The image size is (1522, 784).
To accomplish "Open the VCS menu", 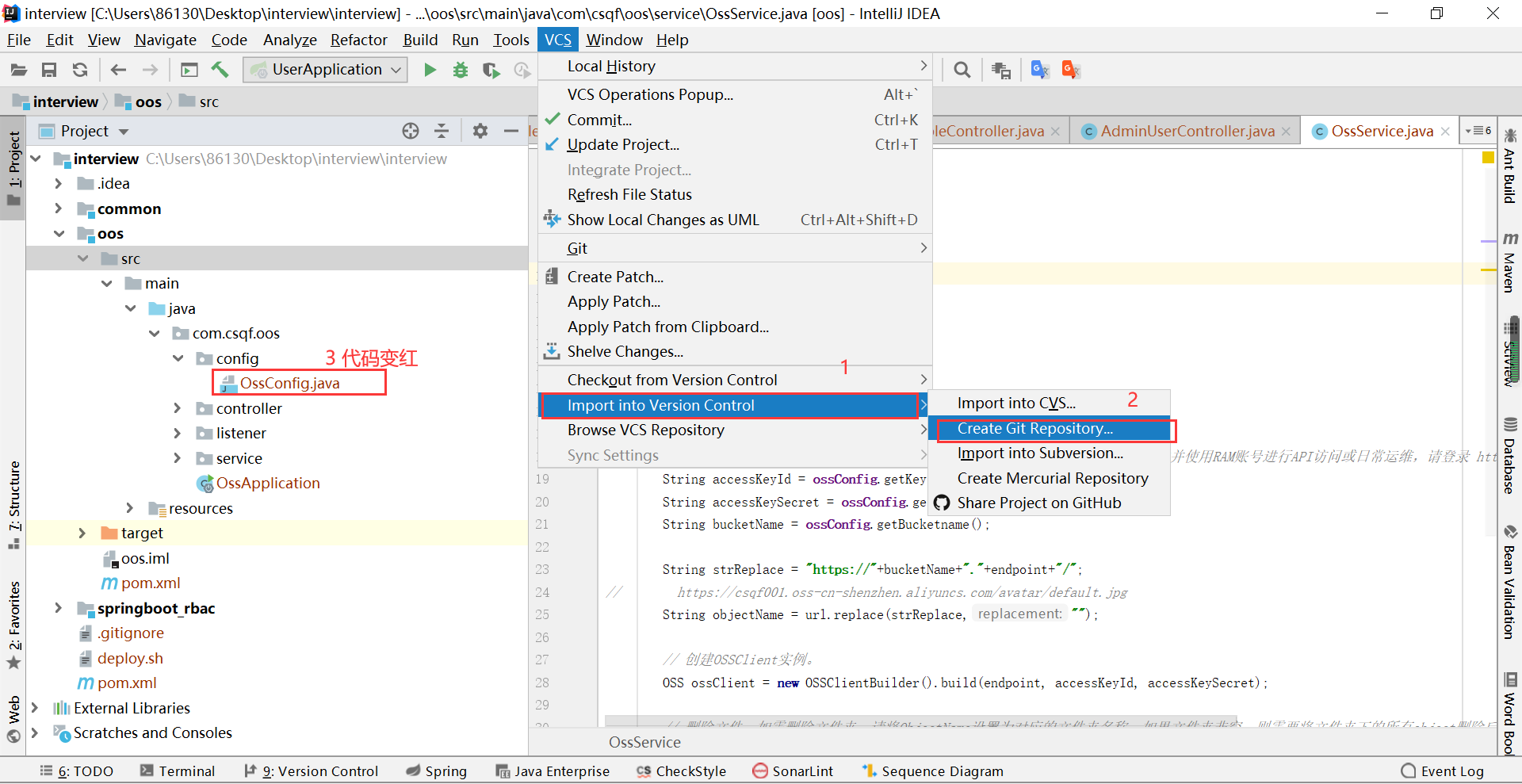I will click(557, 40).
